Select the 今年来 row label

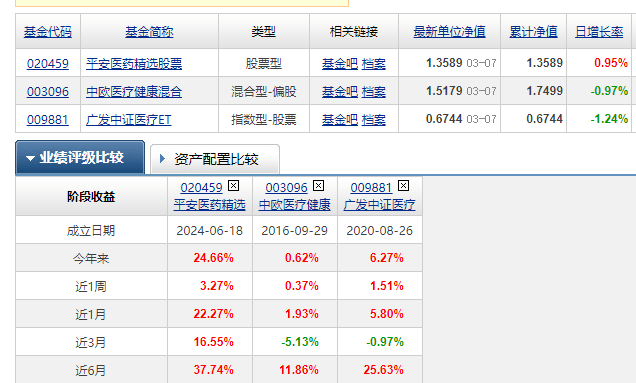click(x=91, y=258)
